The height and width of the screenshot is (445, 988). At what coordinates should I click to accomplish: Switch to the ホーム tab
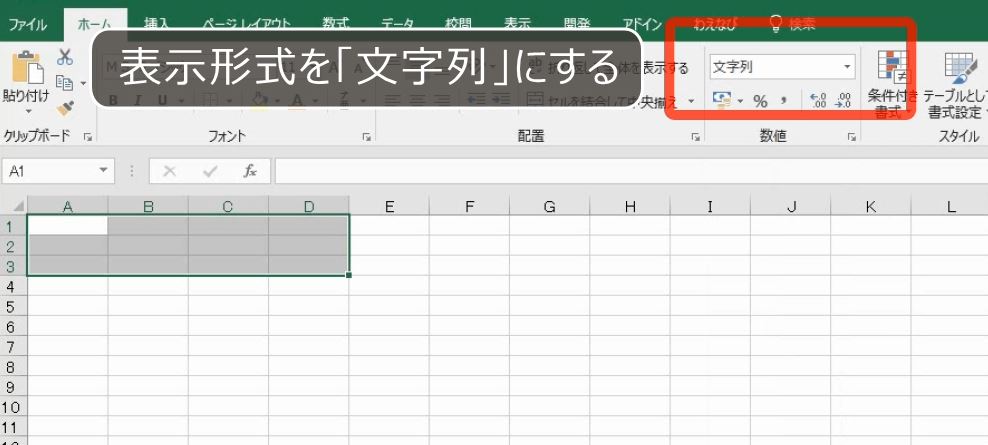95,25
